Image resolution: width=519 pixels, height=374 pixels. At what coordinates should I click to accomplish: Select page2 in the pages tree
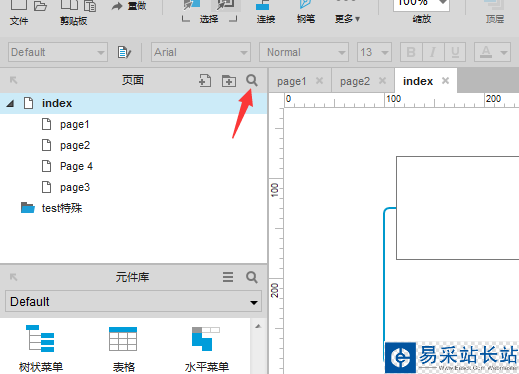75,145
